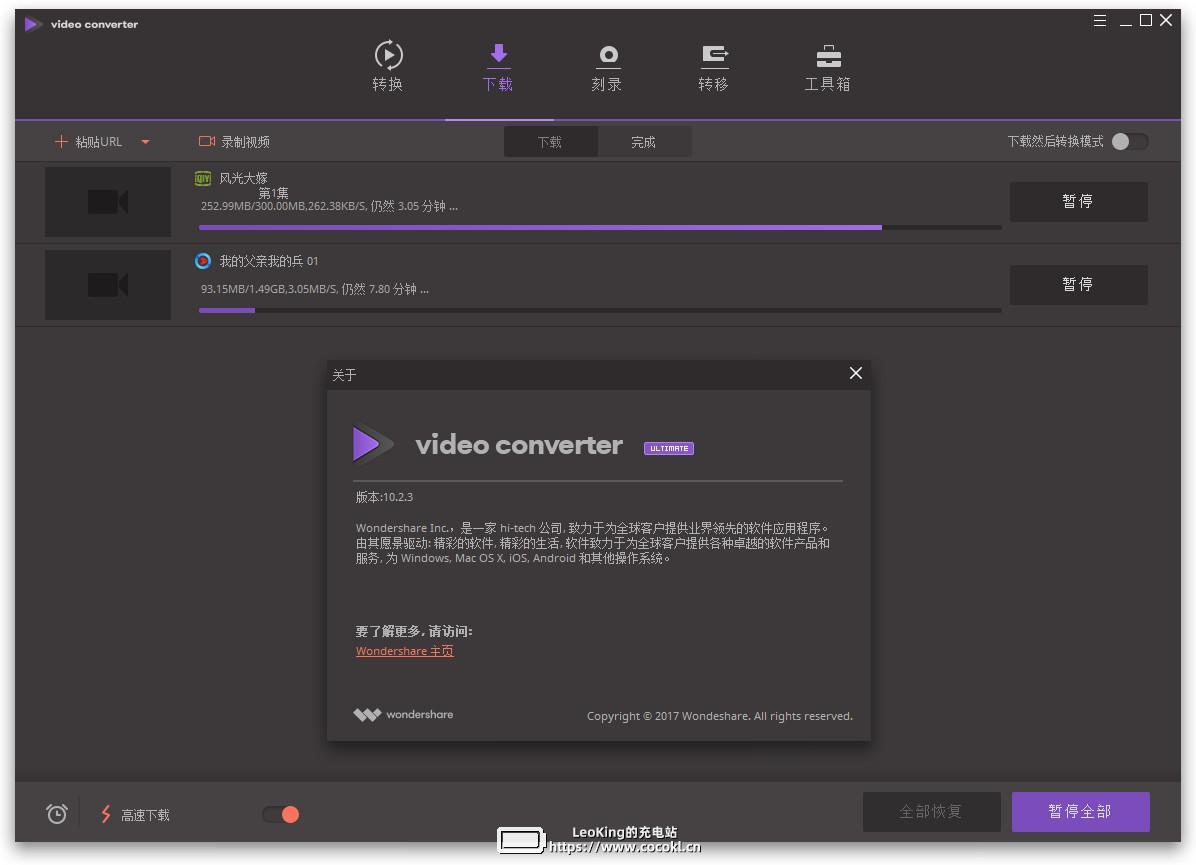Select the 下载 (Download) section icon

coord(498,55)
